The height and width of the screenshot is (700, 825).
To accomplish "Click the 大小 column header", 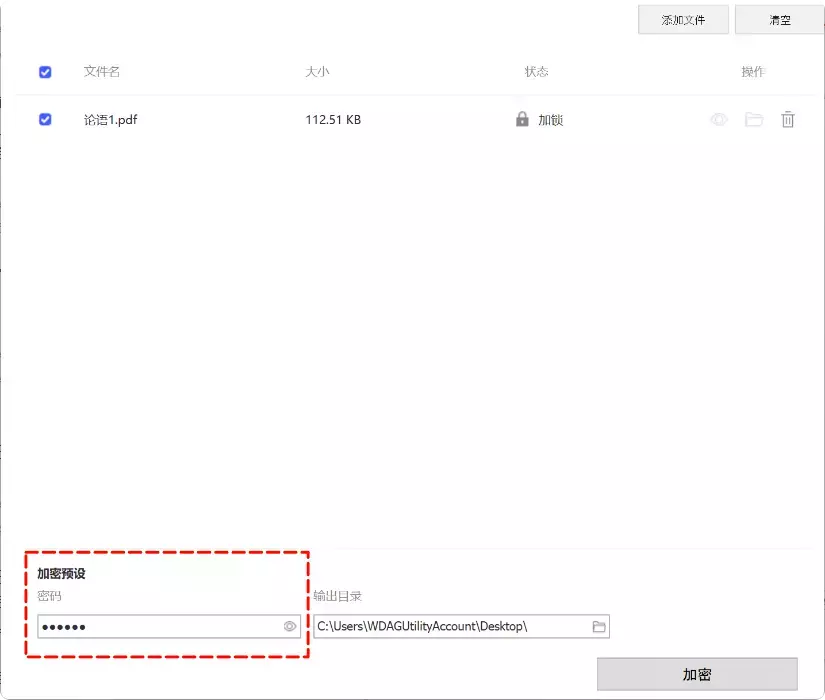I will (320, 72).
